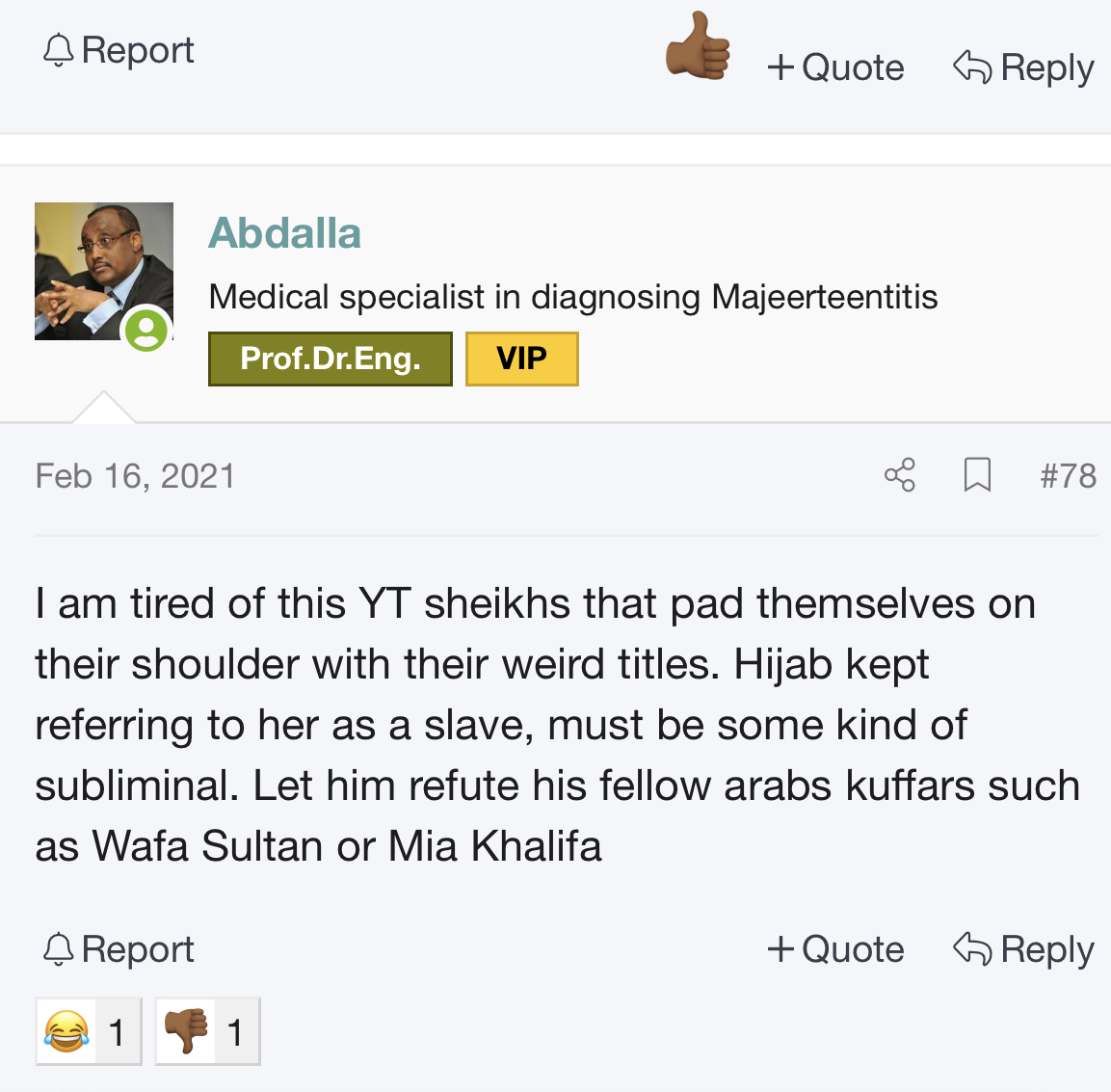
Task: Click the Majeerteentitis user title text
Action: coord(572,297)
